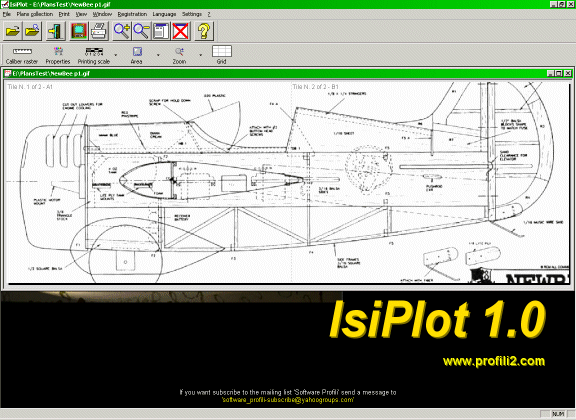This screenshot has width=576, height=420.
Task: Click the red X close-document icon
Action: pos(181,31)
